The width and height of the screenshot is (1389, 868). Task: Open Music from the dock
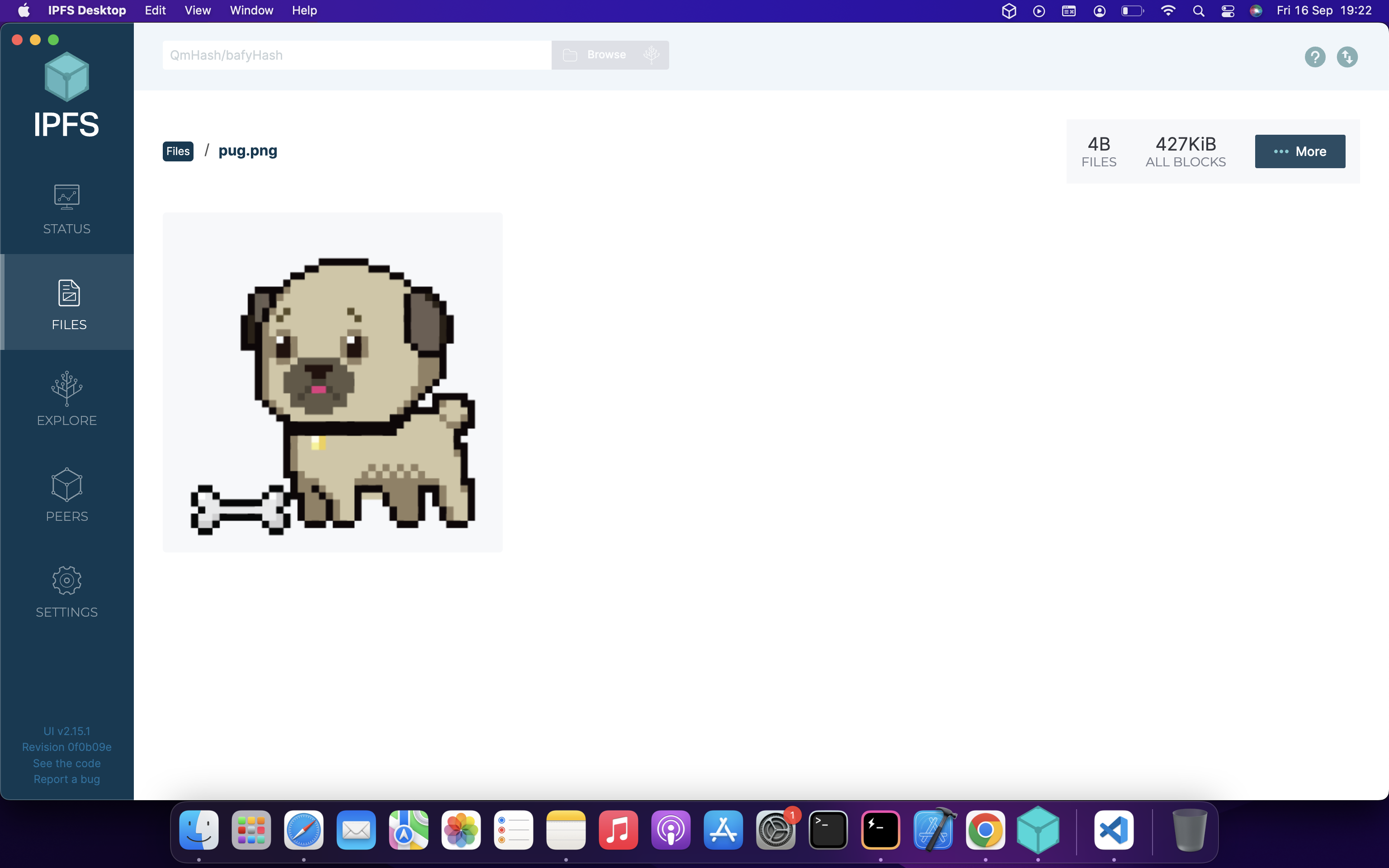click(x=618, y=830)
